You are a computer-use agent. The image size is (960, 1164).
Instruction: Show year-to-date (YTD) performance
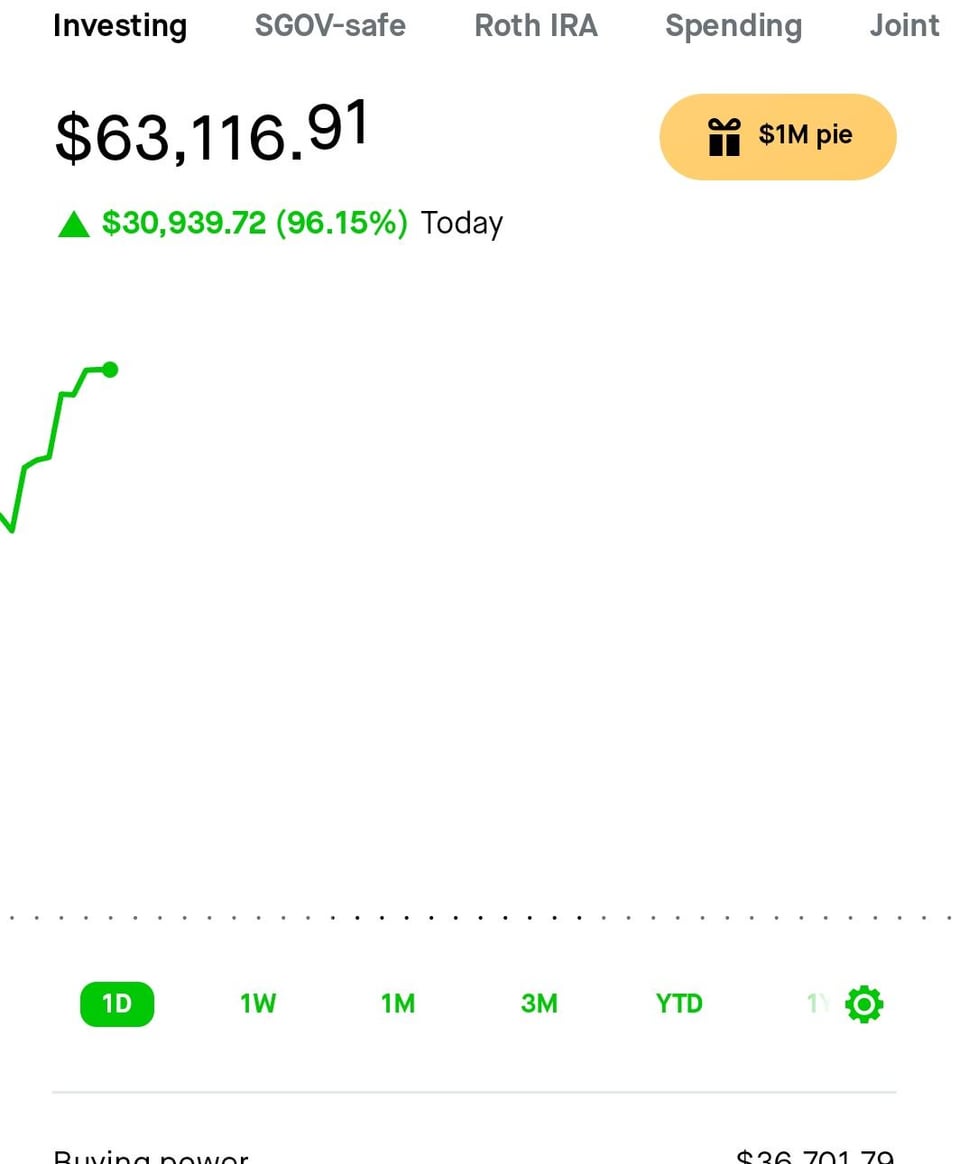pyautogui.click(x=679, y=1004)
